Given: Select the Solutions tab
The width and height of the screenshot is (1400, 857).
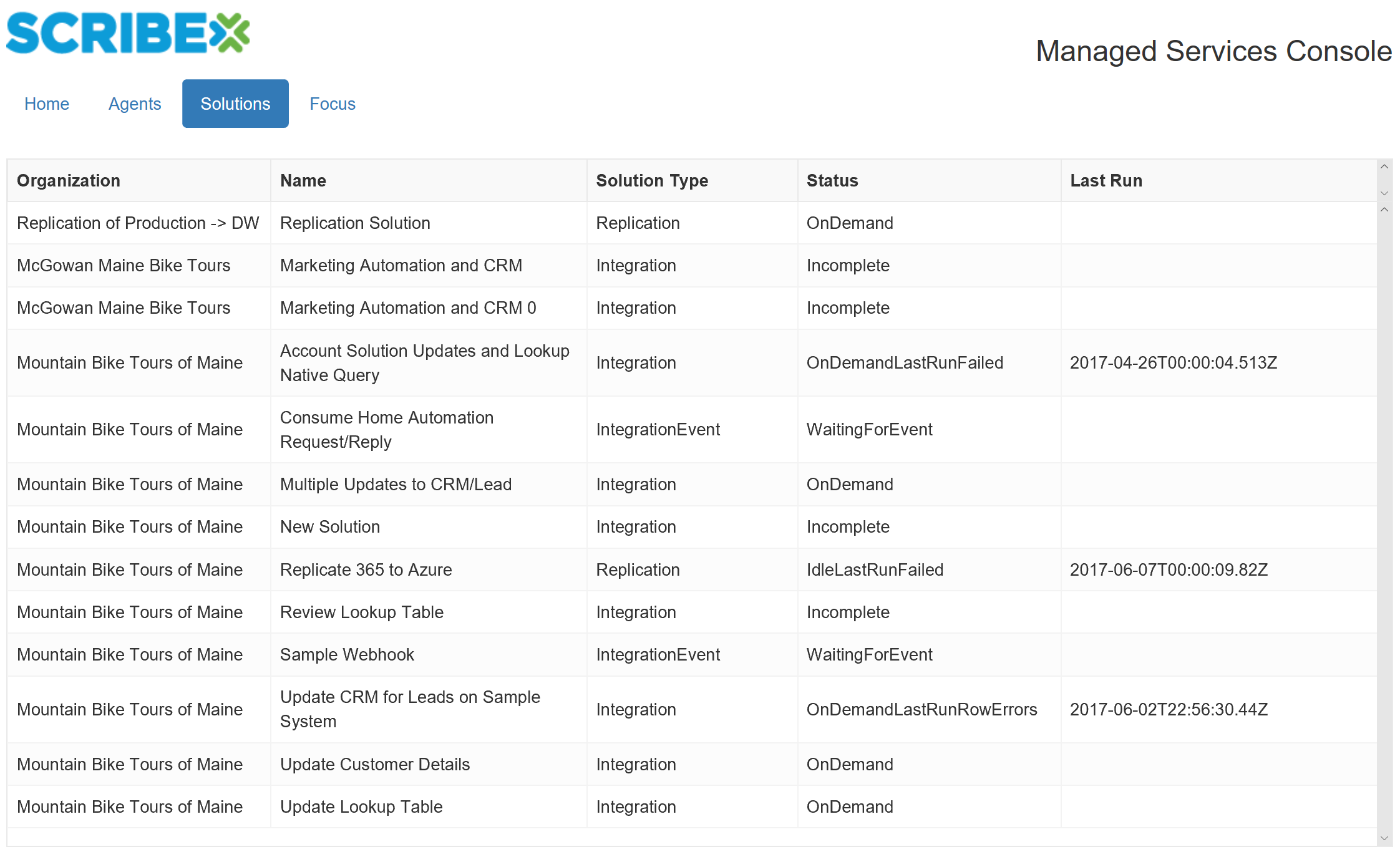Looking at the screenshot, I should 235,104.
